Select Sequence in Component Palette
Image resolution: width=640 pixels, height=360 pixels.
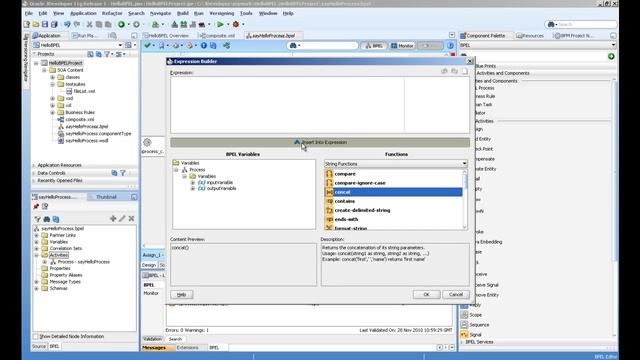479,325
